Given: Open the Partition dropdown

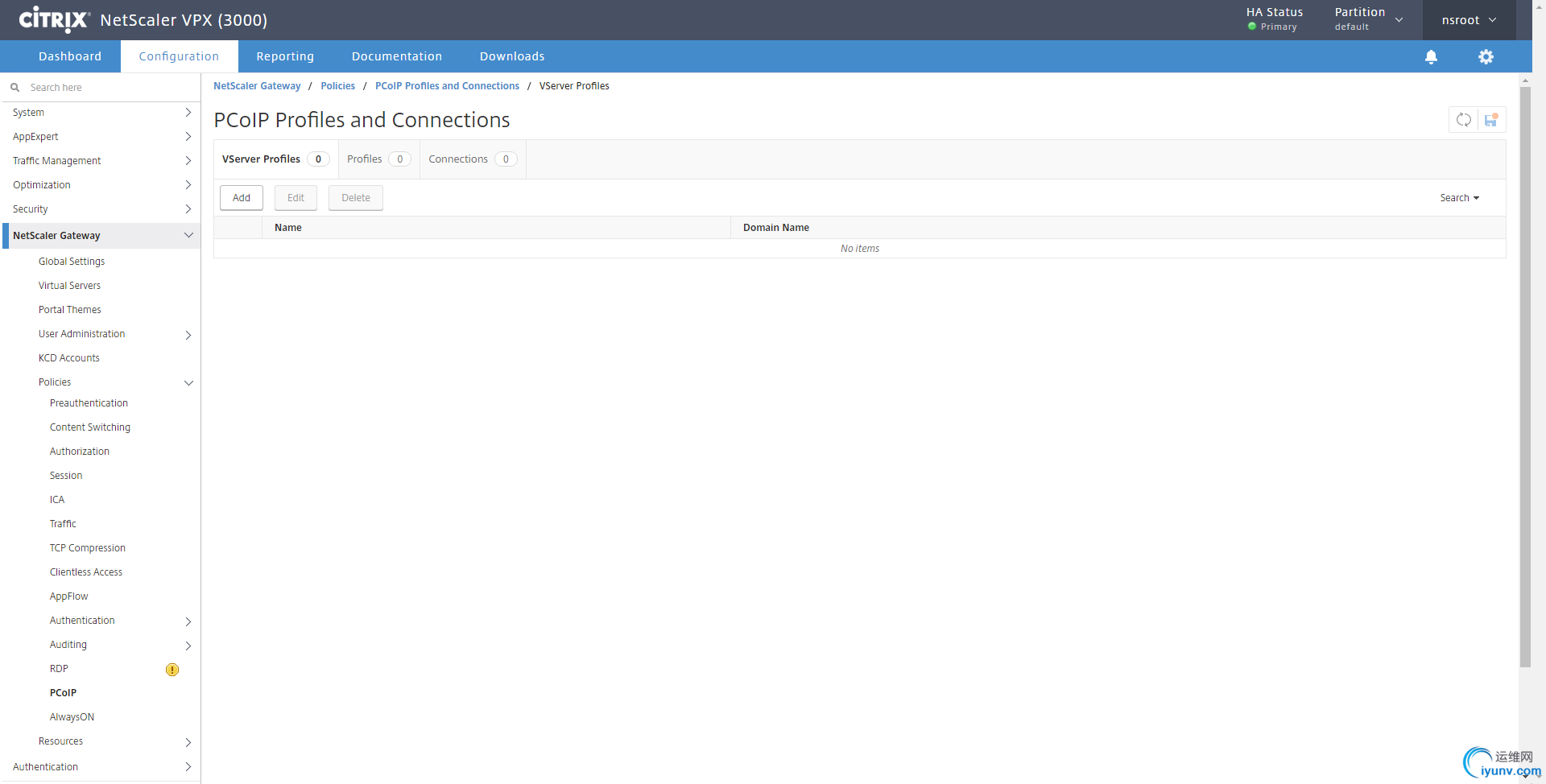Looking at the screenshot, I should point(1369,19).
